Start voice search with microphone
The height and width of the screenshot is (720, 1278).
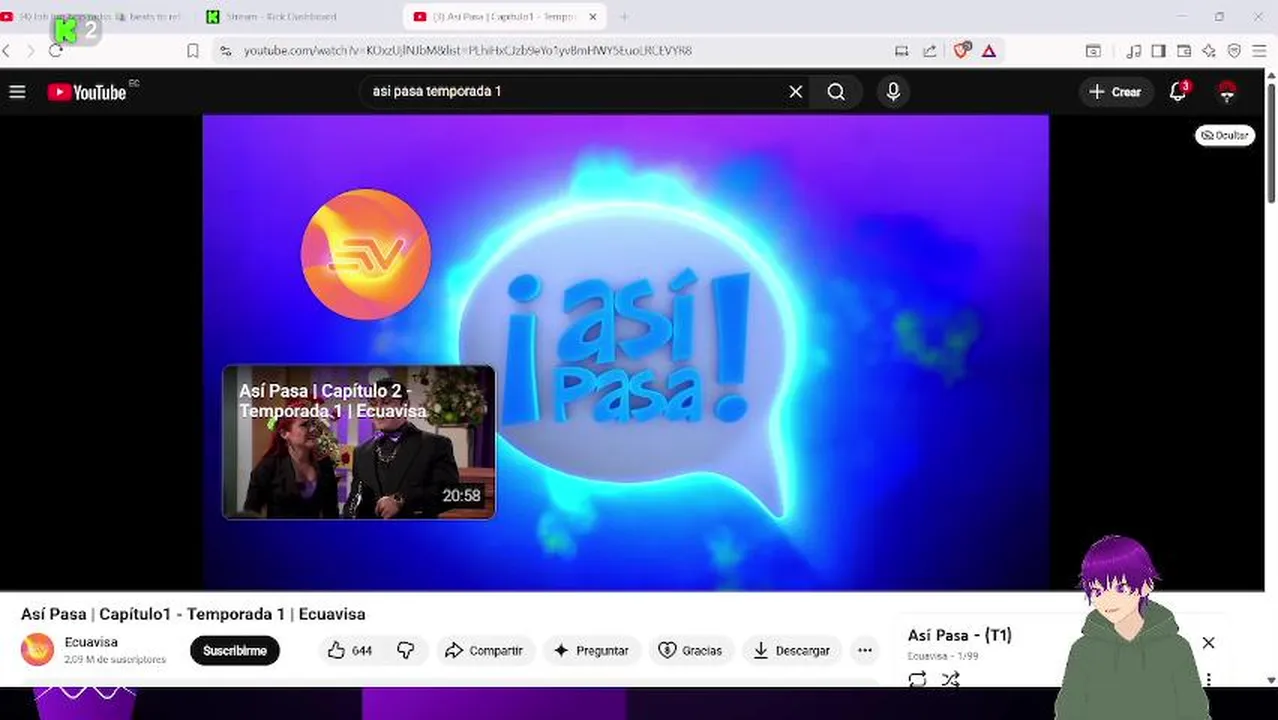click(x=893, y=92)
